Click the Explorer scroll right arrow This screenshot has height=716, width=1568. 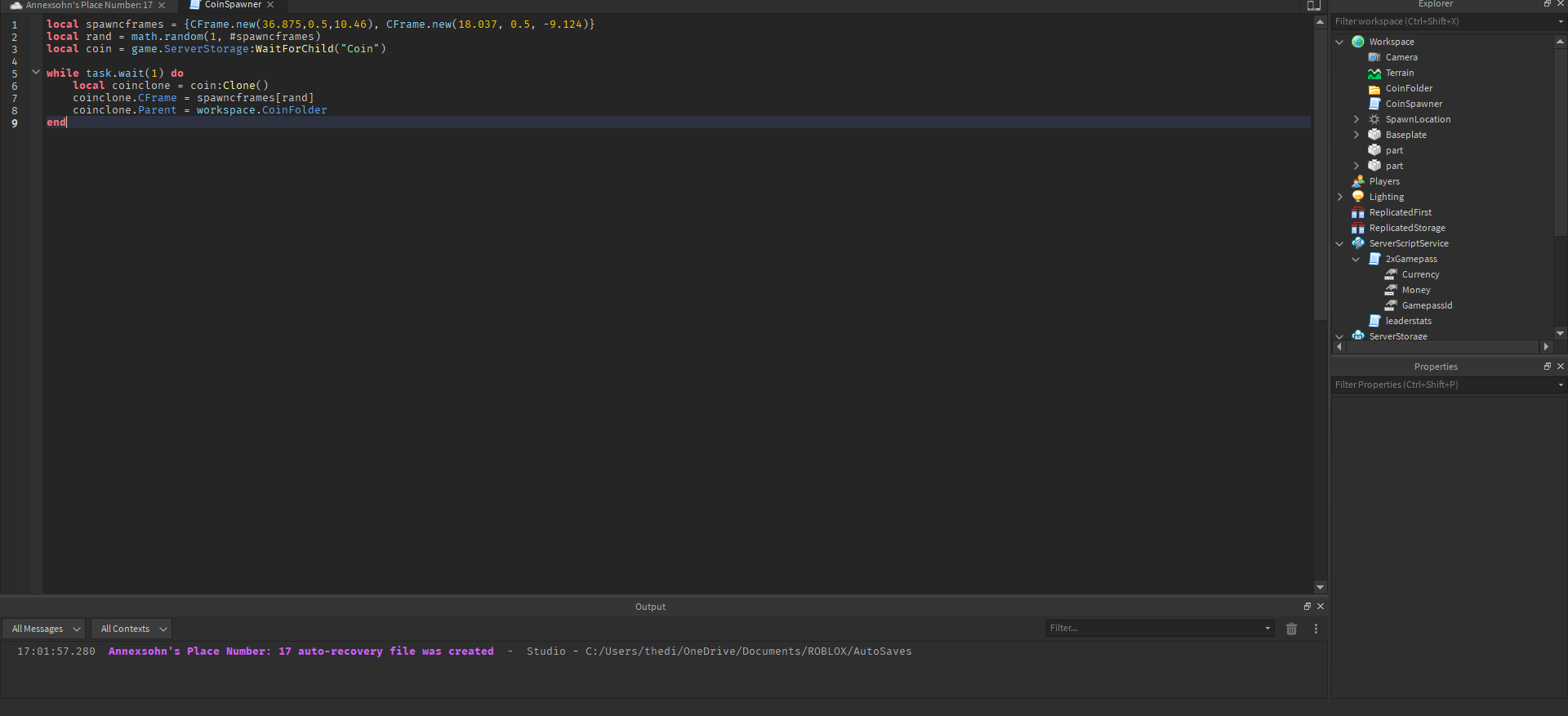tap(1546, 347)
